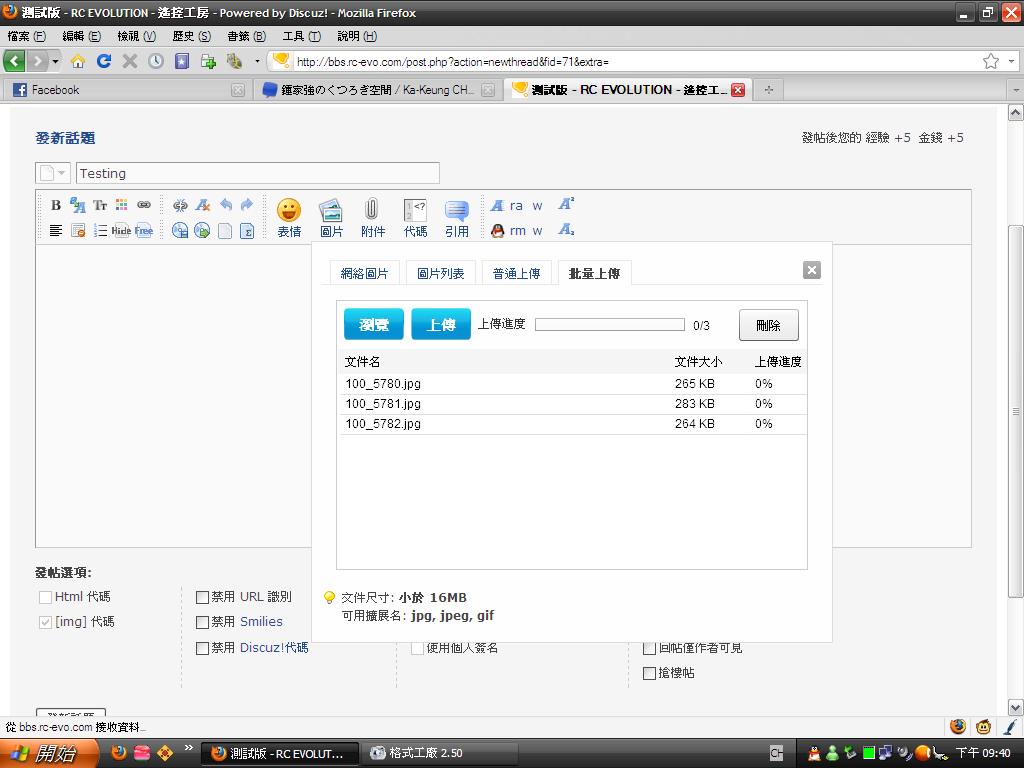Click the insert link chain icon
The width and height of the screenshot is (1024, 768).
pos(144,205)
